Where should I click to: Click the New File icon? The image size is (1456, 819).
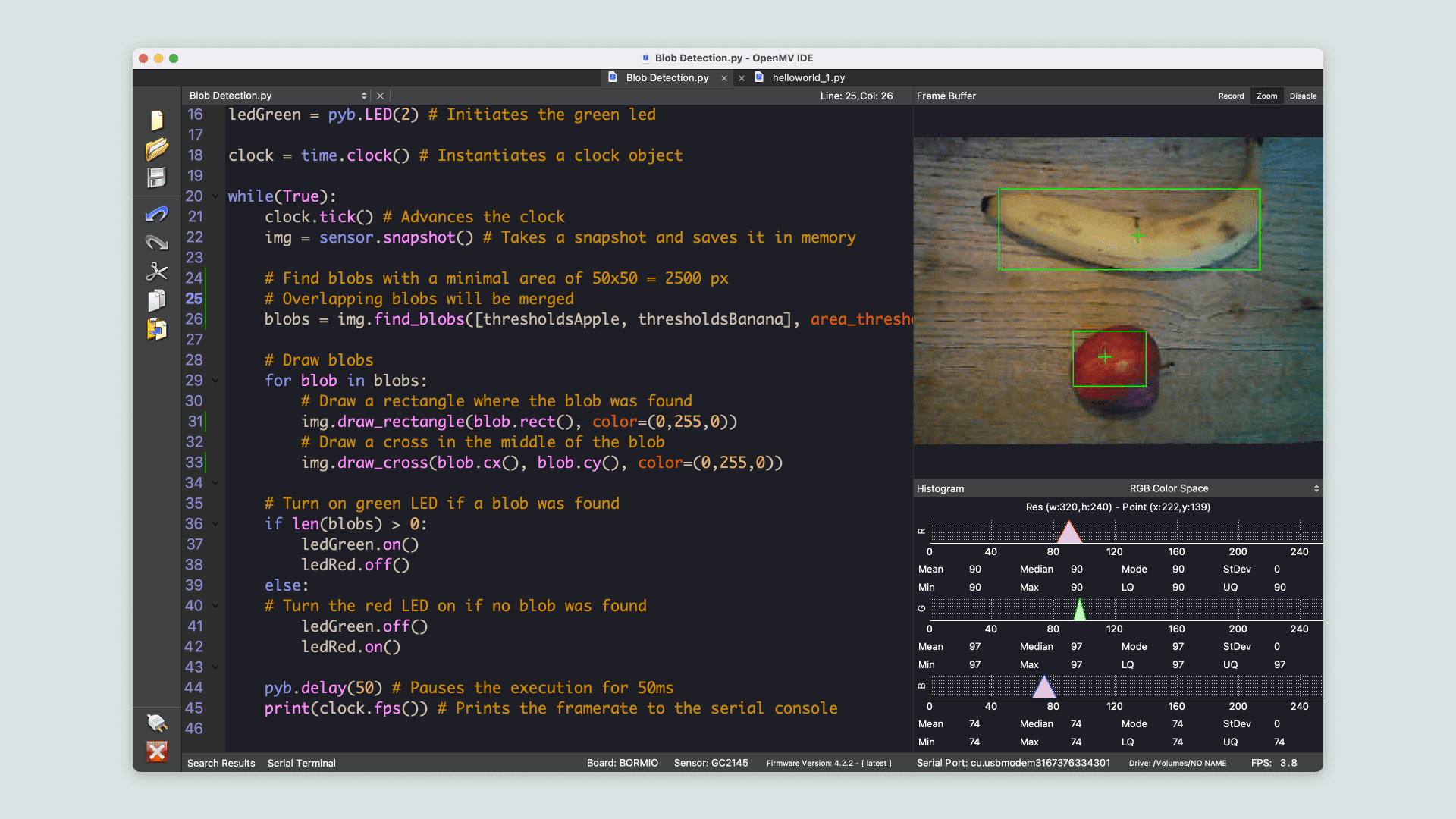coord(157,121)
